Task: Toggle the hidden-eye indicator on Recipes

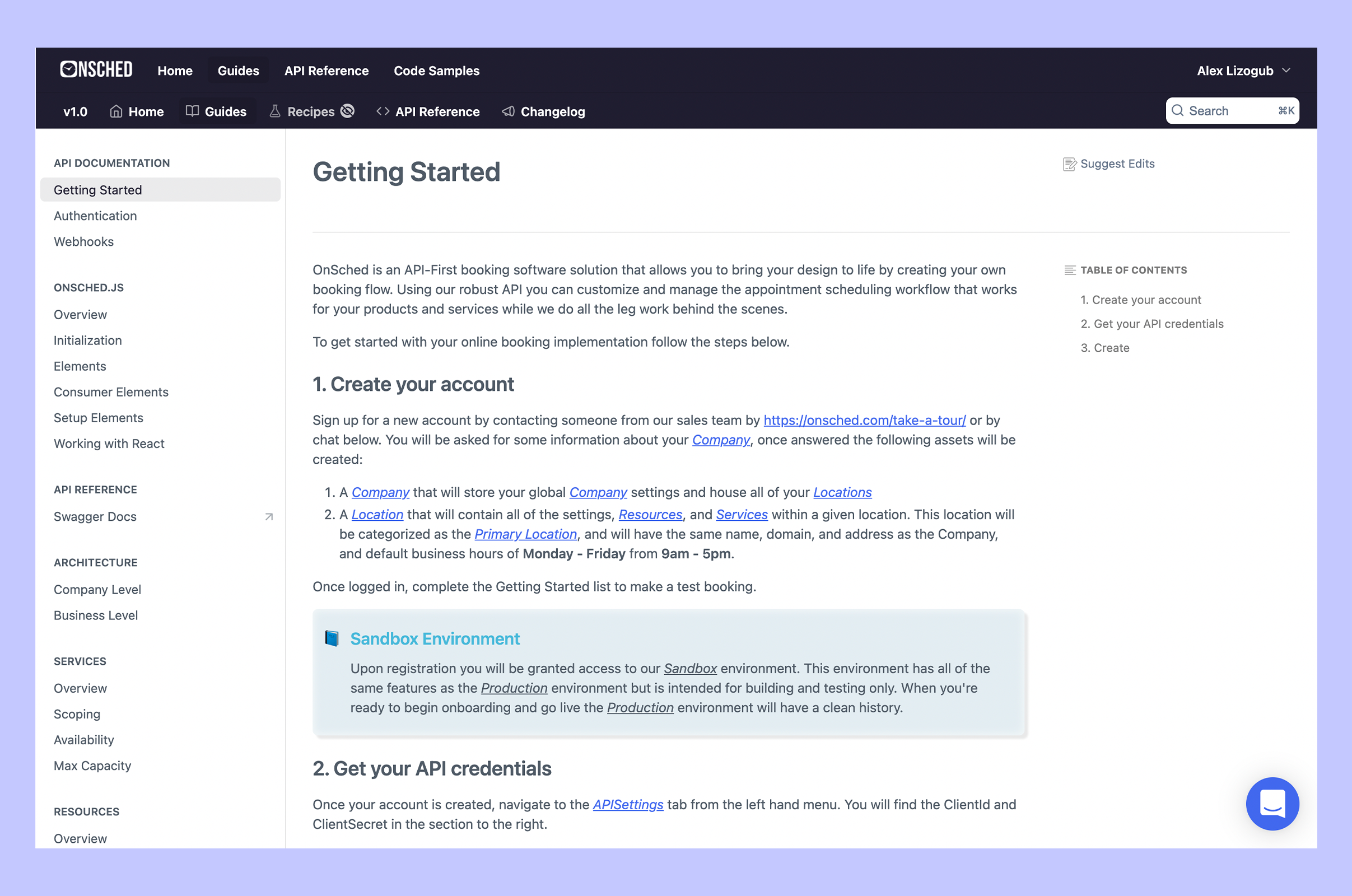Action: [347, 111]
